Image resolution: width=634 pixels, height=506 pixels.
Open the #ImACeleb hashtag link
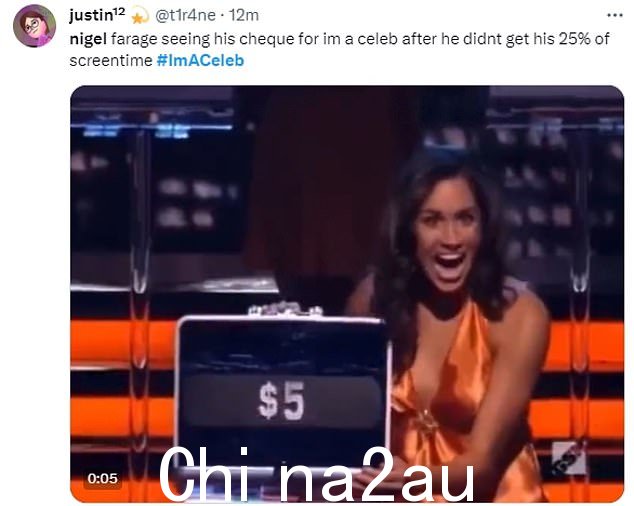coord(200,61)
